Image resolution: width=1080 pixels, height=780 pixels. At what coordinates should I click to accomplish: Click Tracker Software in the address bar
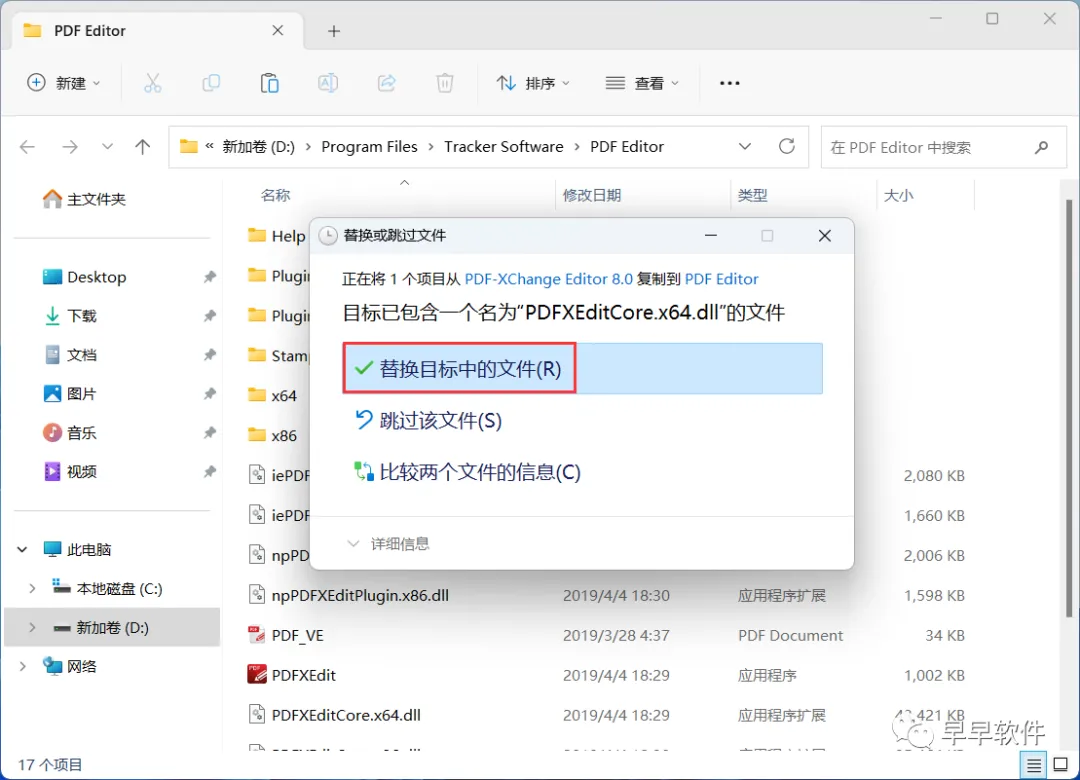[x=503, y=147]
